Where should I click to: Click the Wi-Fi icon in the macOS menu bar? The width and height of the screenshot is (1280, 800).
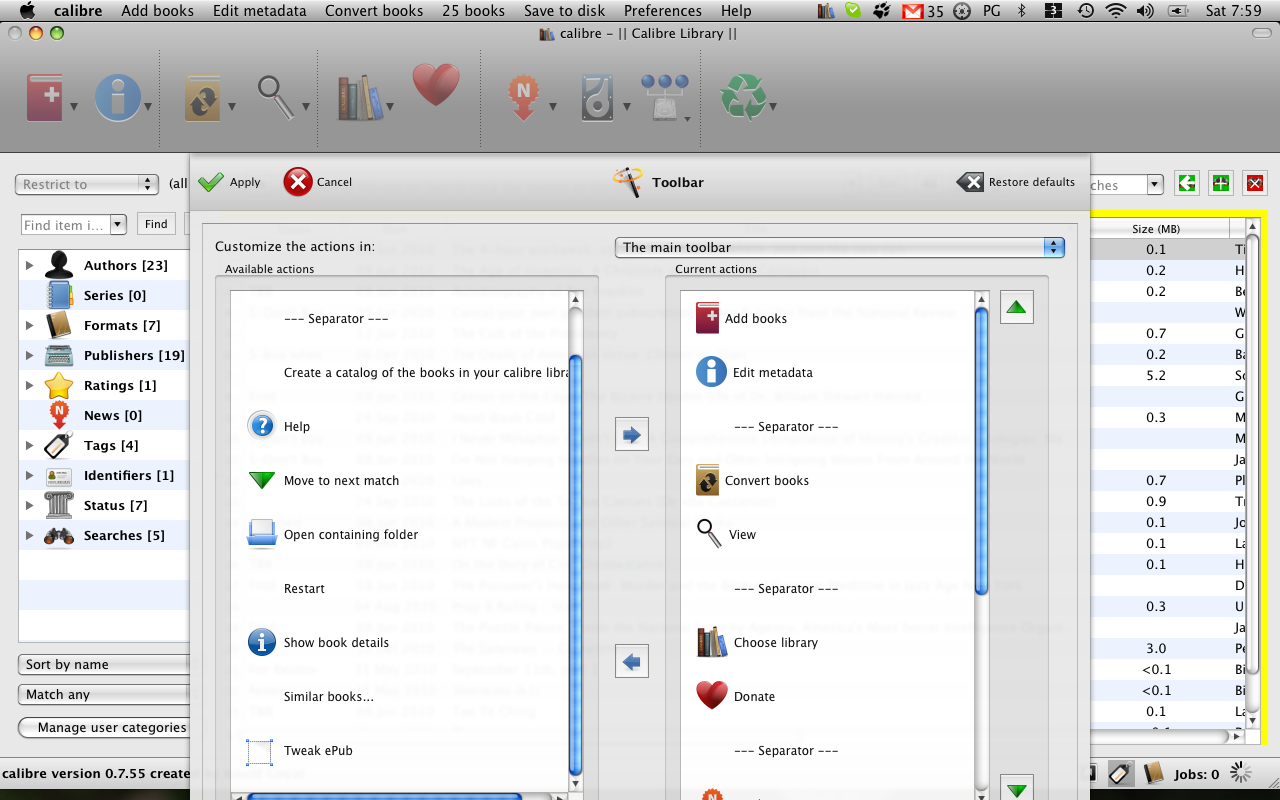point(1116,11)
